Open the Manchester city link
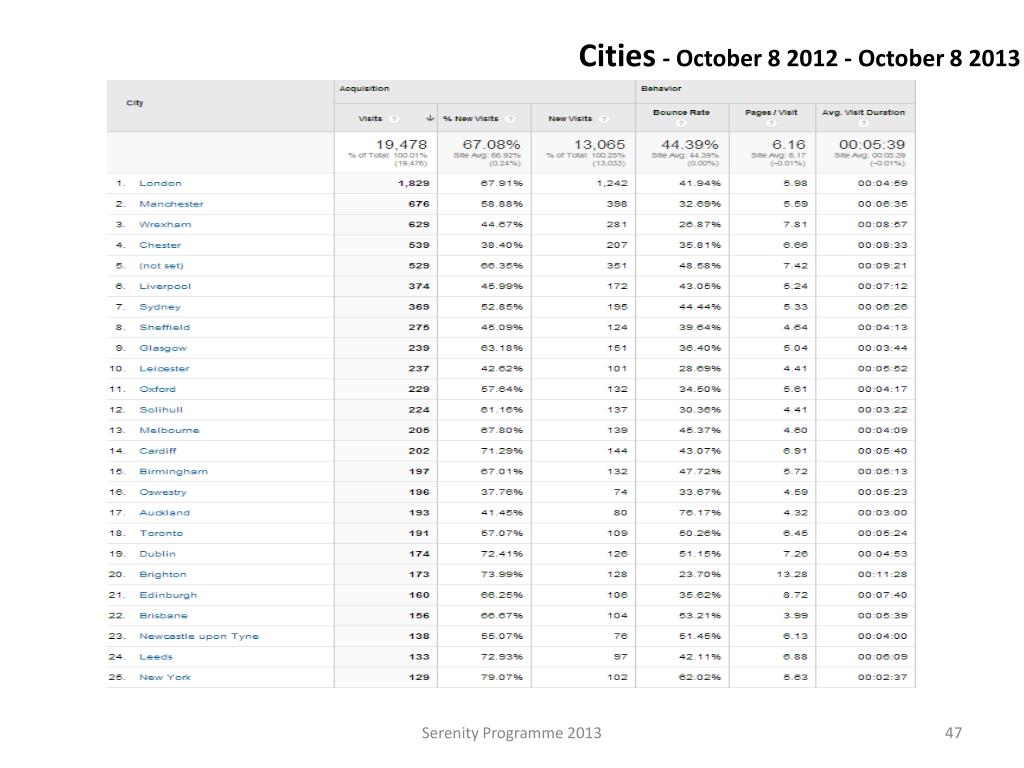 pos(171,204)
